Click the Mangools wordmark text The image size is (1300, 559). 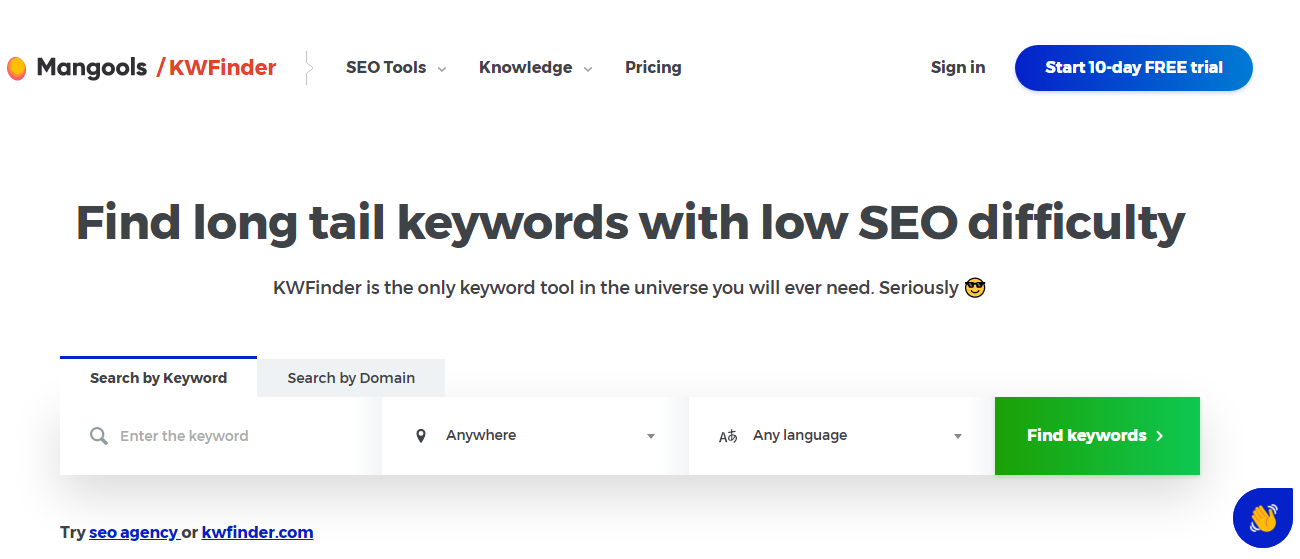click(91, 68)
